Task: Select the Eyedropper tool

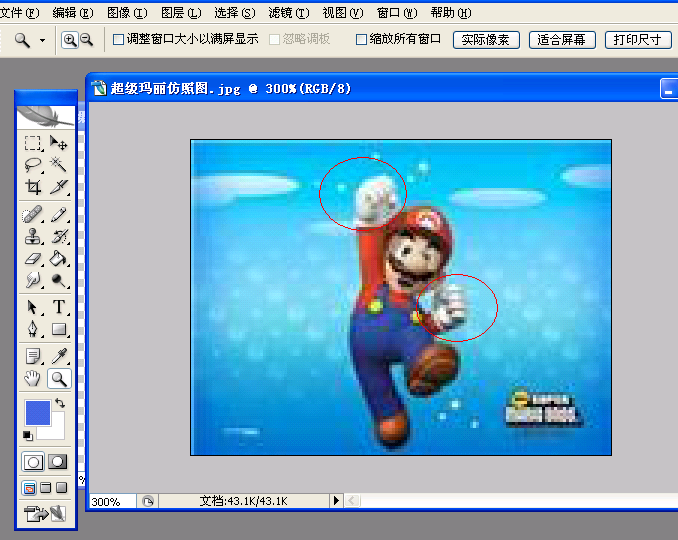Action: click(x=58, y=357)
